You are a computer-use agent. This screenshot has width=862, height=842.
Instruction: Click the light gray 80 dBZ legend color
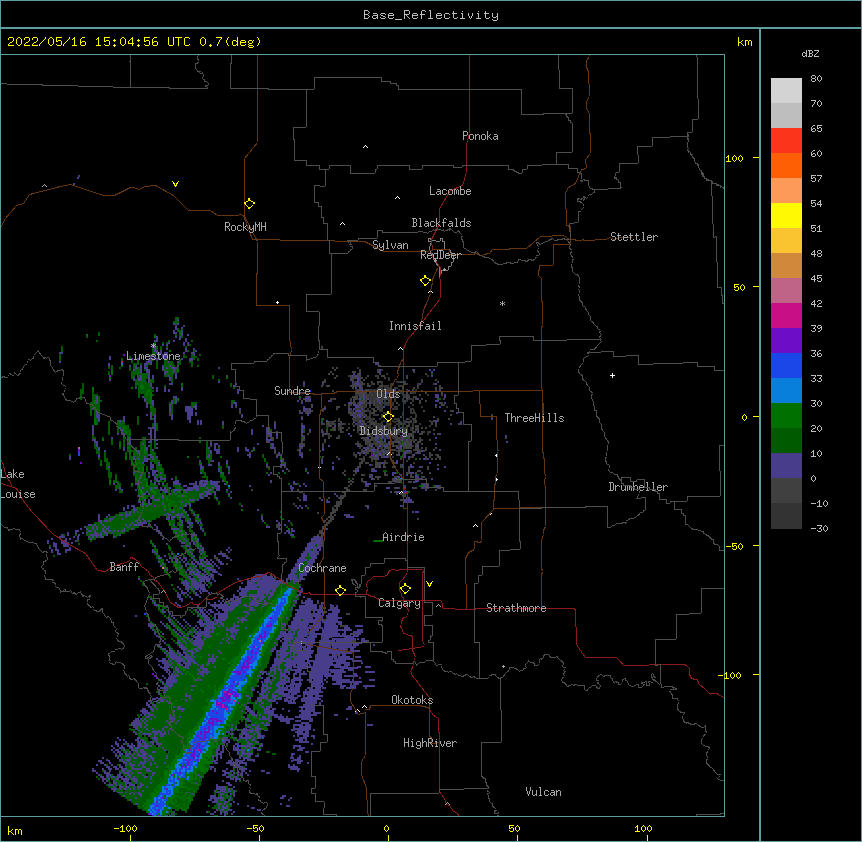[x=786, y=91]
